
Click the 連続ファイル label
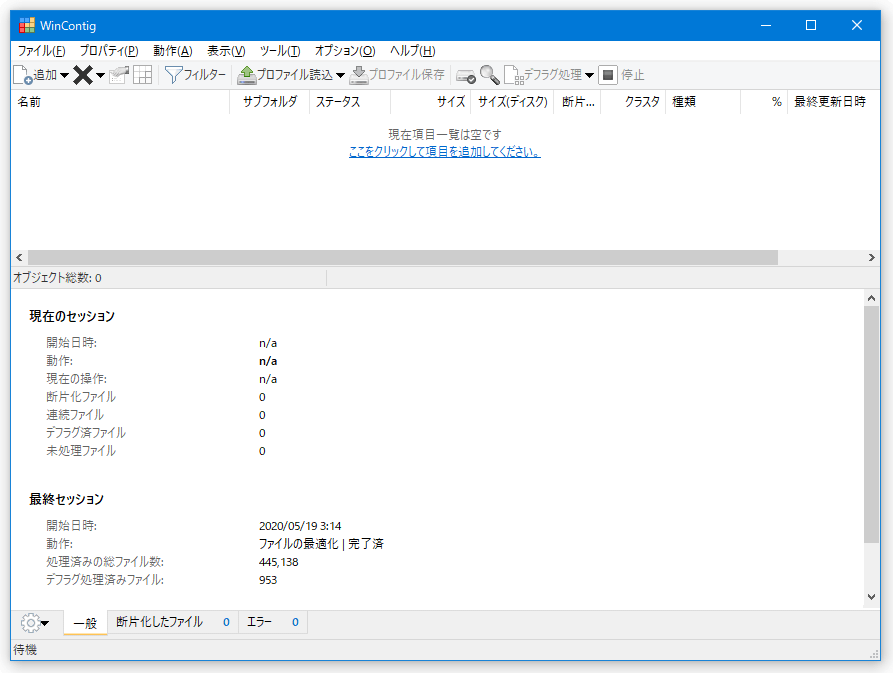click(x=75, y=415)
